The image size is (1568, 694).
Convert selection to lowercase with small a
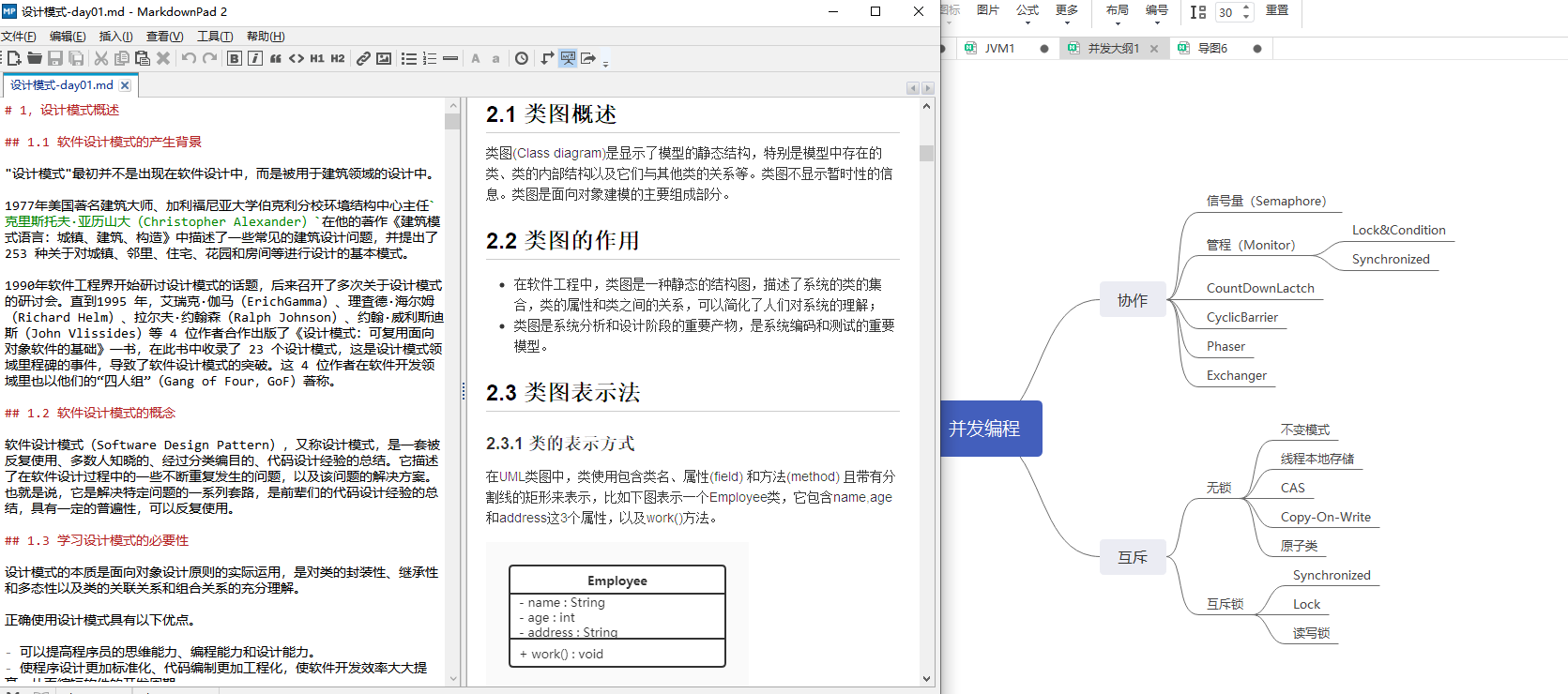(x=496, y=58)
